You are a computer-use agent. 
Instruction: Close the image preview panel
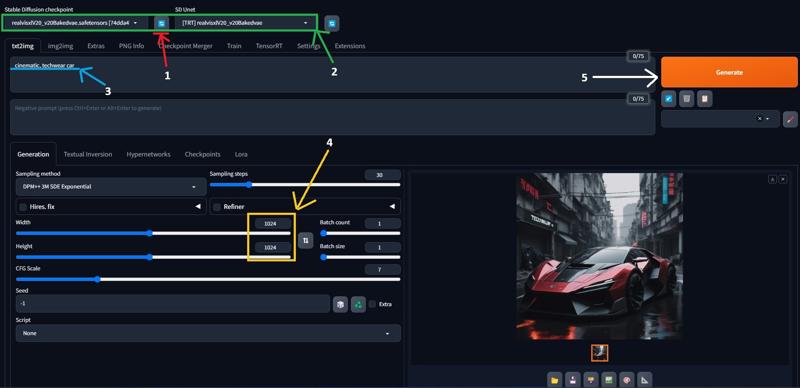(x=783, y=179)
